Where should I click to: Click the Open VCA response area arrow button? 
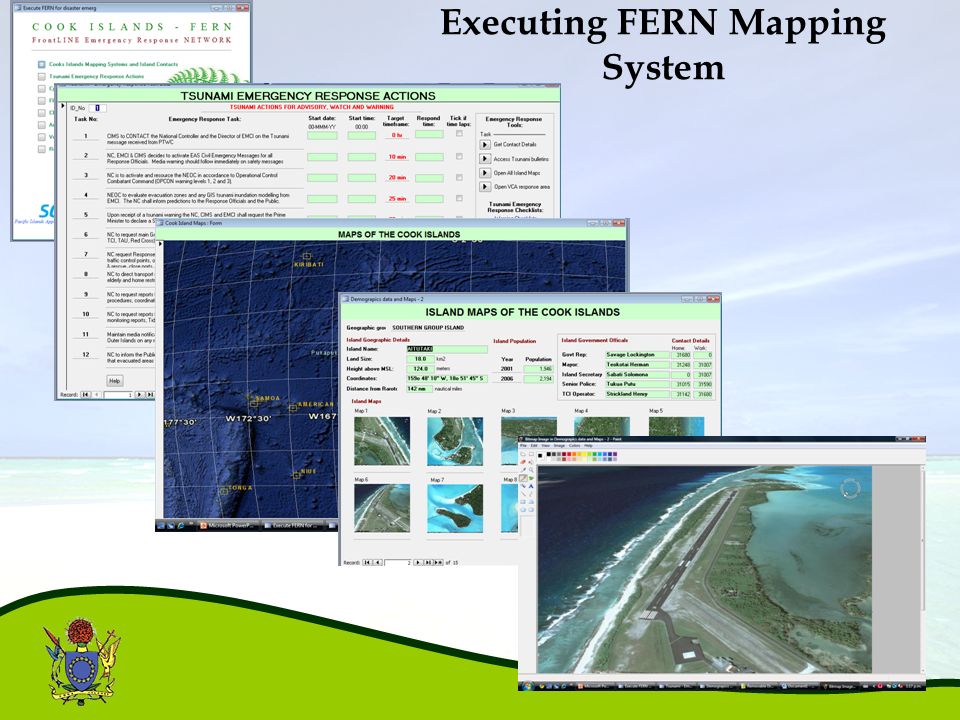484,187
